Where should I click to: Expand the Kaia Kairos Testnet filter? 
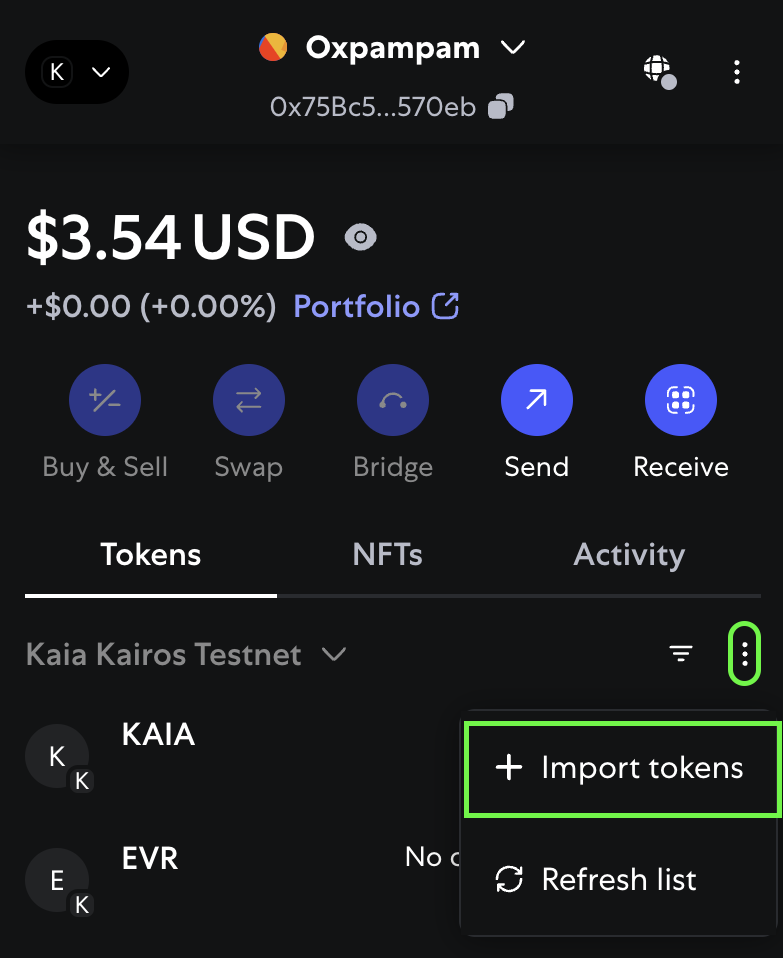186,654
